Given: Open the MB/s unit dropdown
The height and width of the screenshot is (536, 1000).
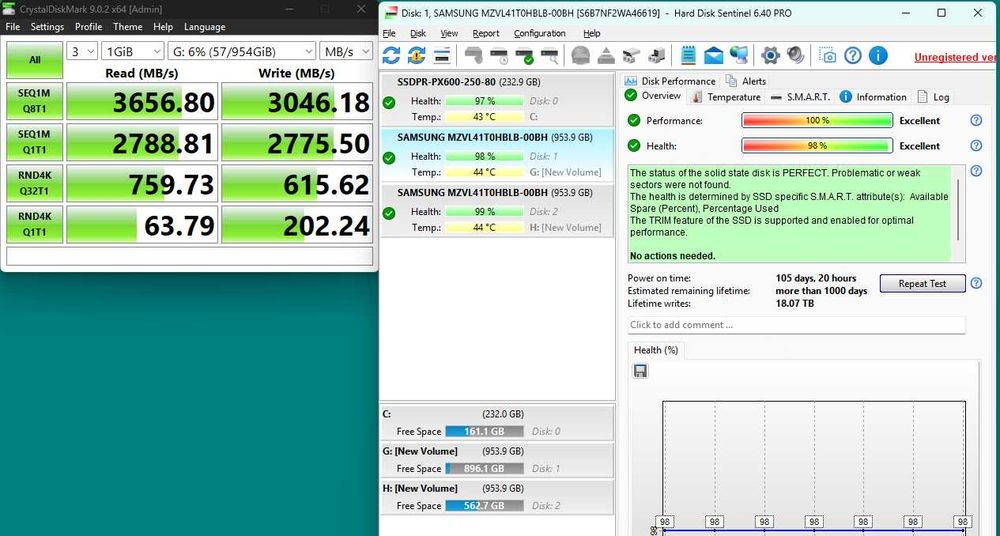Looking at the screenshot, I should [346, 52].
